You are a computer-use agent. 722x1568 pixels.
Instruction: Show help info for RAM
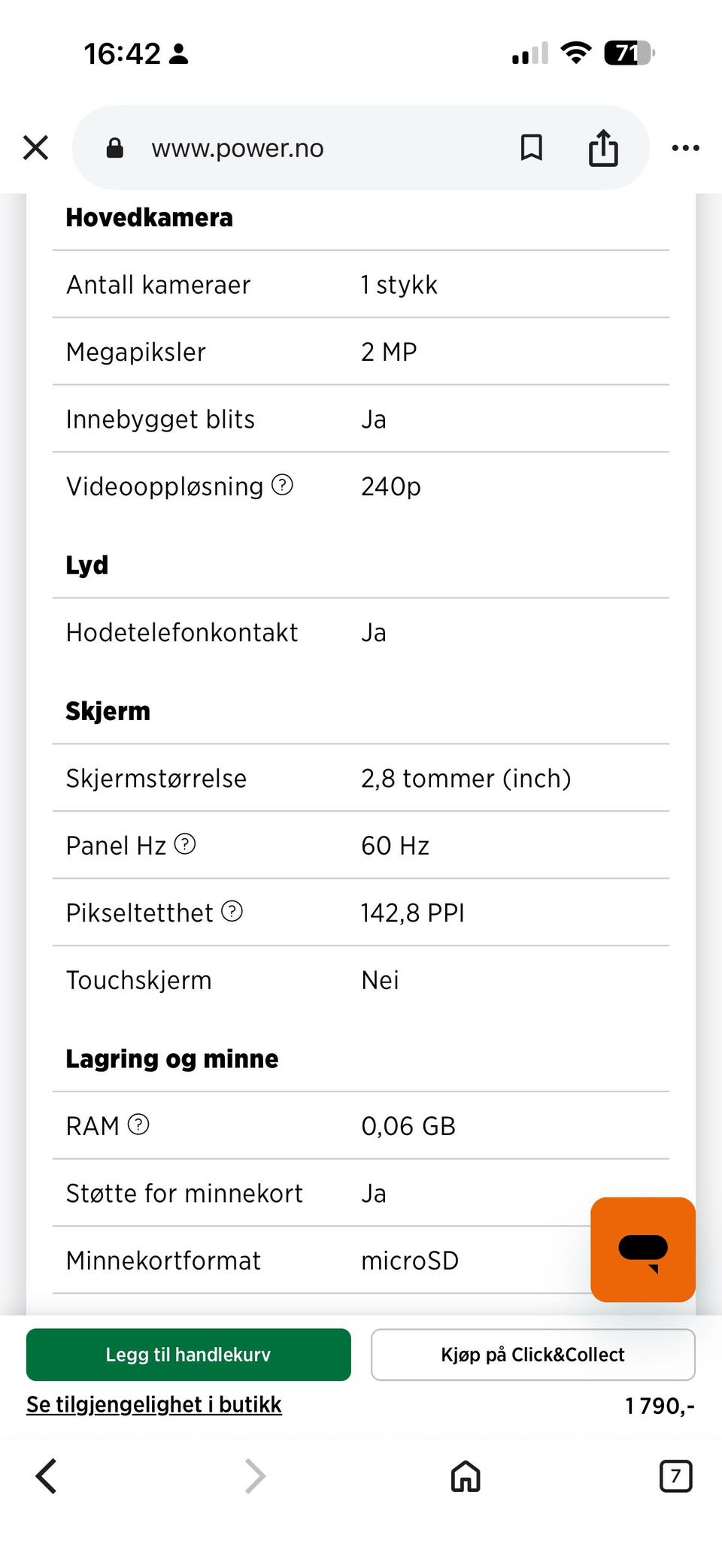click(138, 1125)
